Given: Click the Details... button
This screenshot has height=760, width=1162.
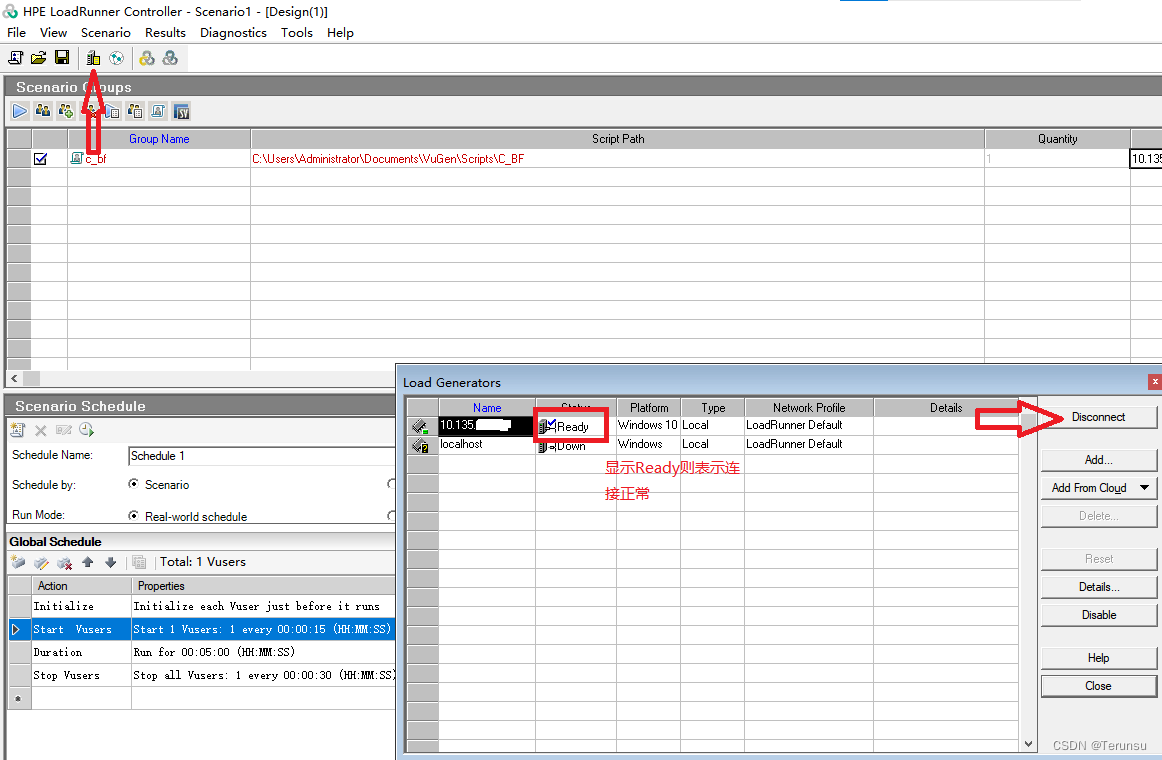Looking at the screenshot, I should 1098,587.
